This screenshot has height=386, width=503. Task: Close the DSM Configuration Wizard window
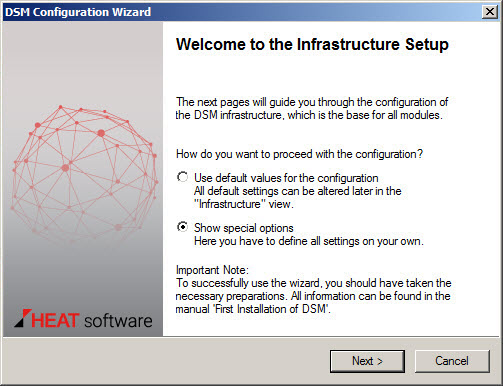pyautogui.click(x=490, y=12)
